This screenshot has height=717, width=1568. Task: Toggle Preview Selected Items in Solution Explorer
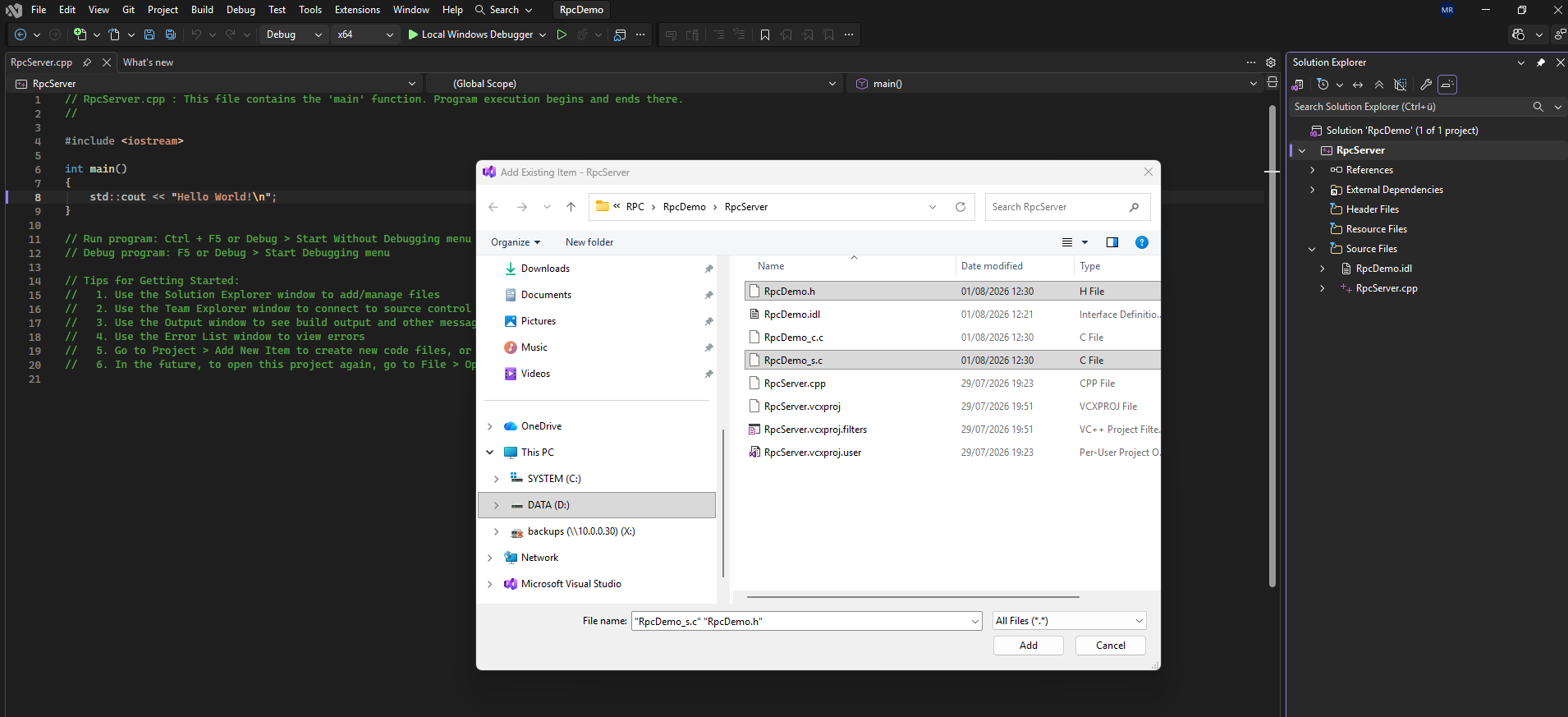click(1447, 85)
